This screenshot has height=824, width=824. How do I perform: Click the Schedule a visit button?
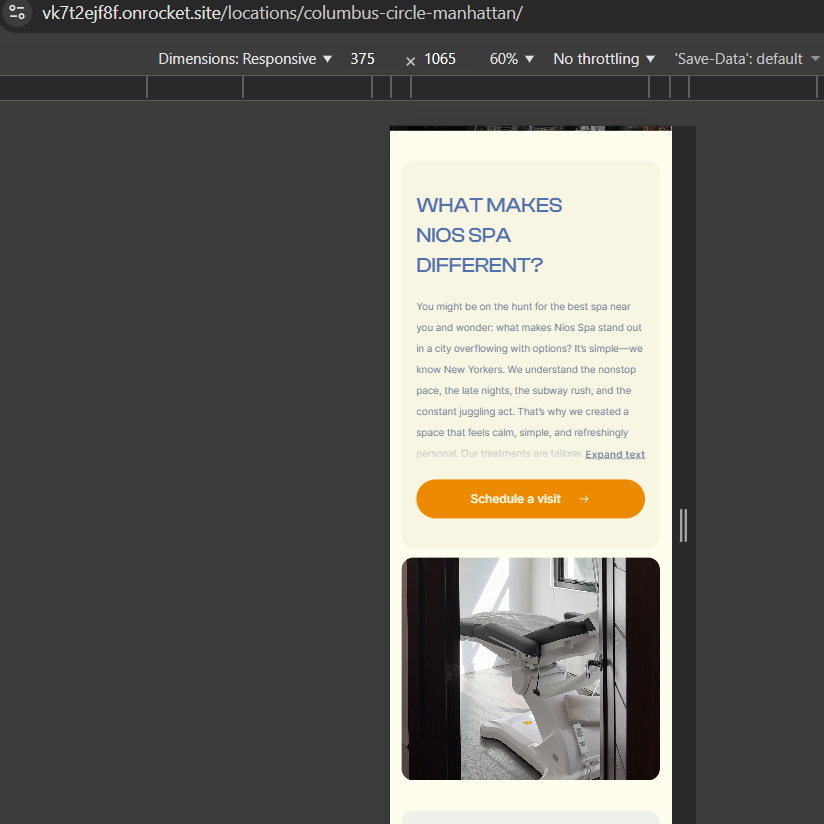pos(530,499)
